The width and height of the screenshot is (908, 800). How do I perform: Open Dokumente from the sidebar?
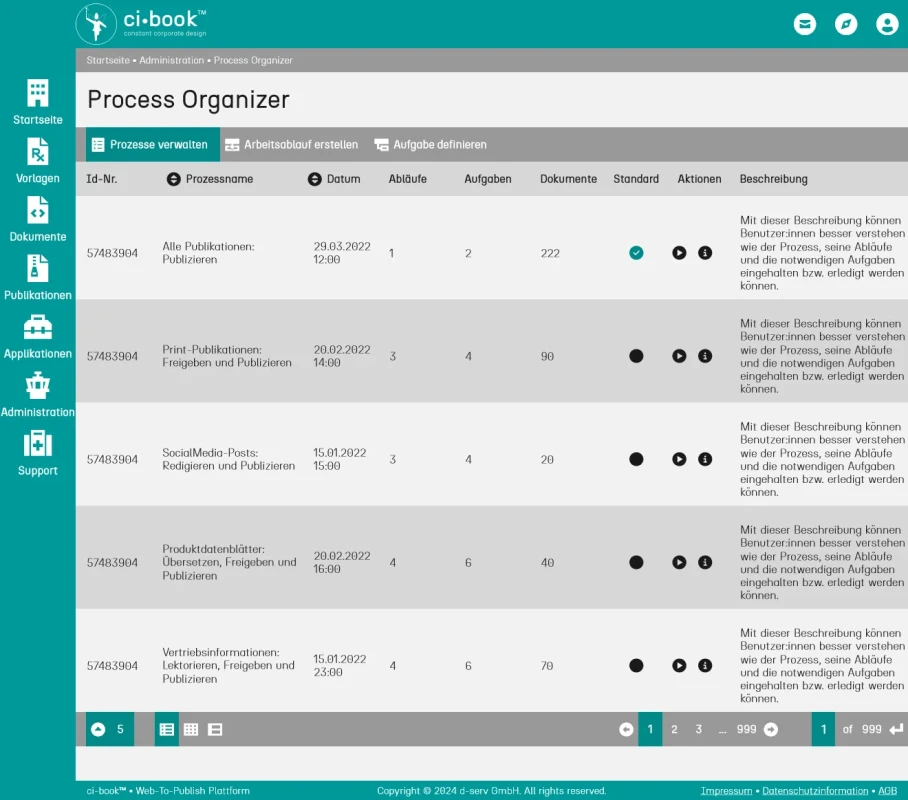point(38,219)
